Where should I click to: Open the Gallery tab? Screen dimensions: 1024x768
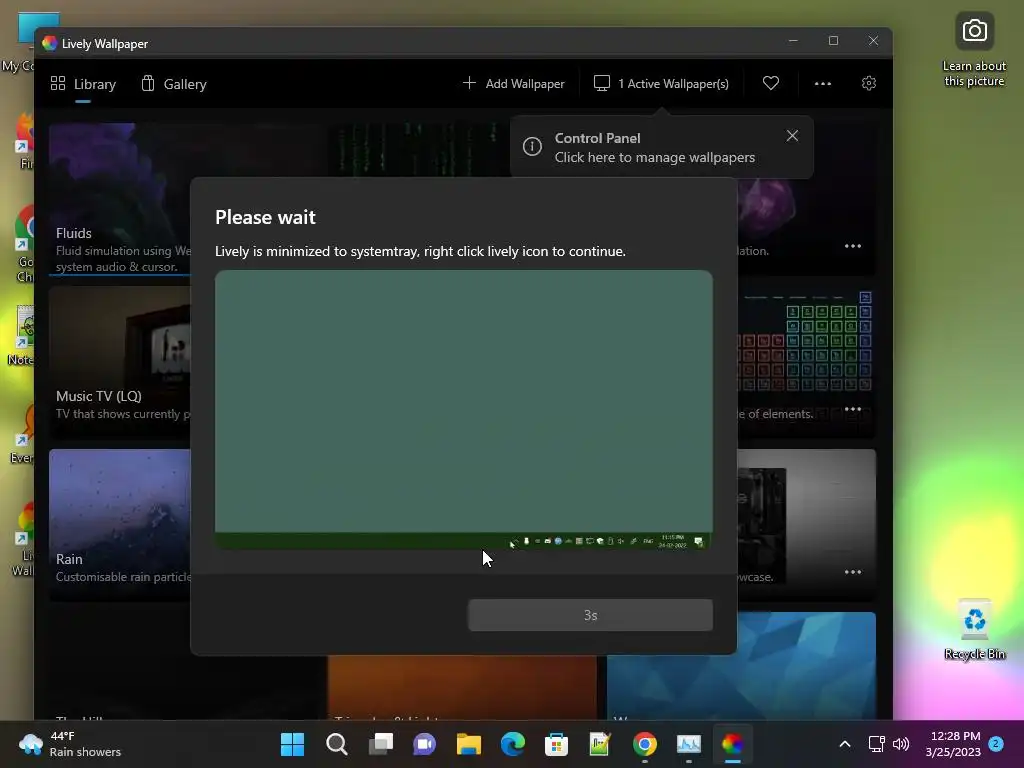174,84
